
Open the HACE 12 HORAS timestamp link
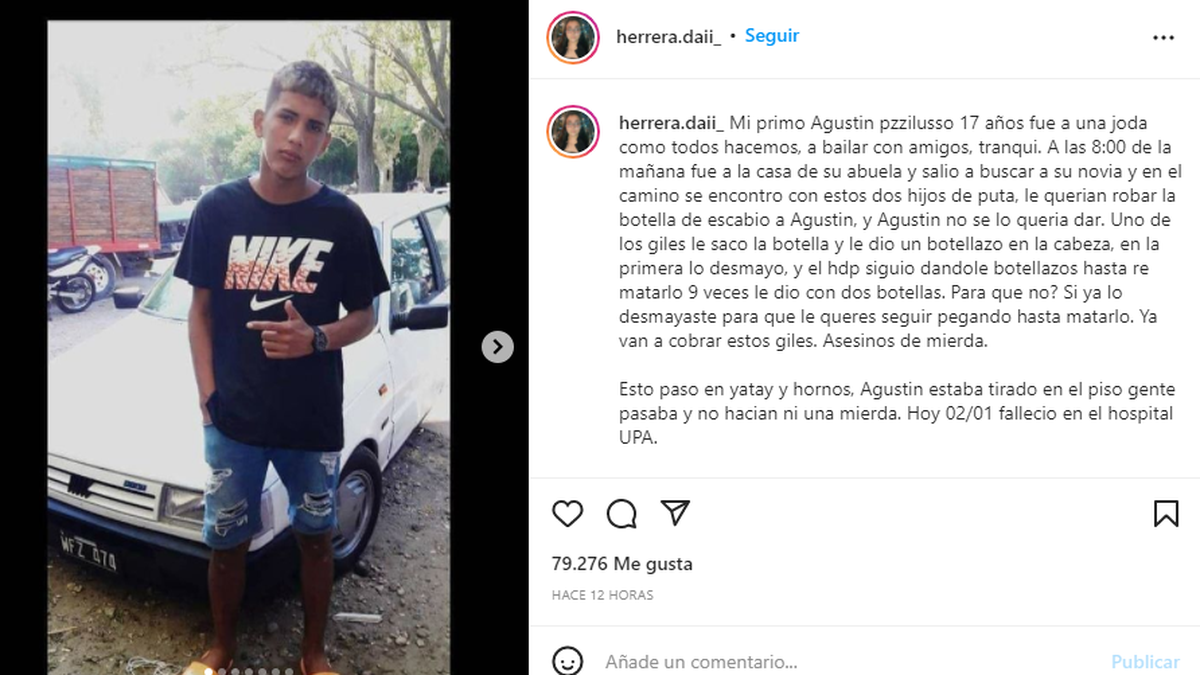coord(602,595)
